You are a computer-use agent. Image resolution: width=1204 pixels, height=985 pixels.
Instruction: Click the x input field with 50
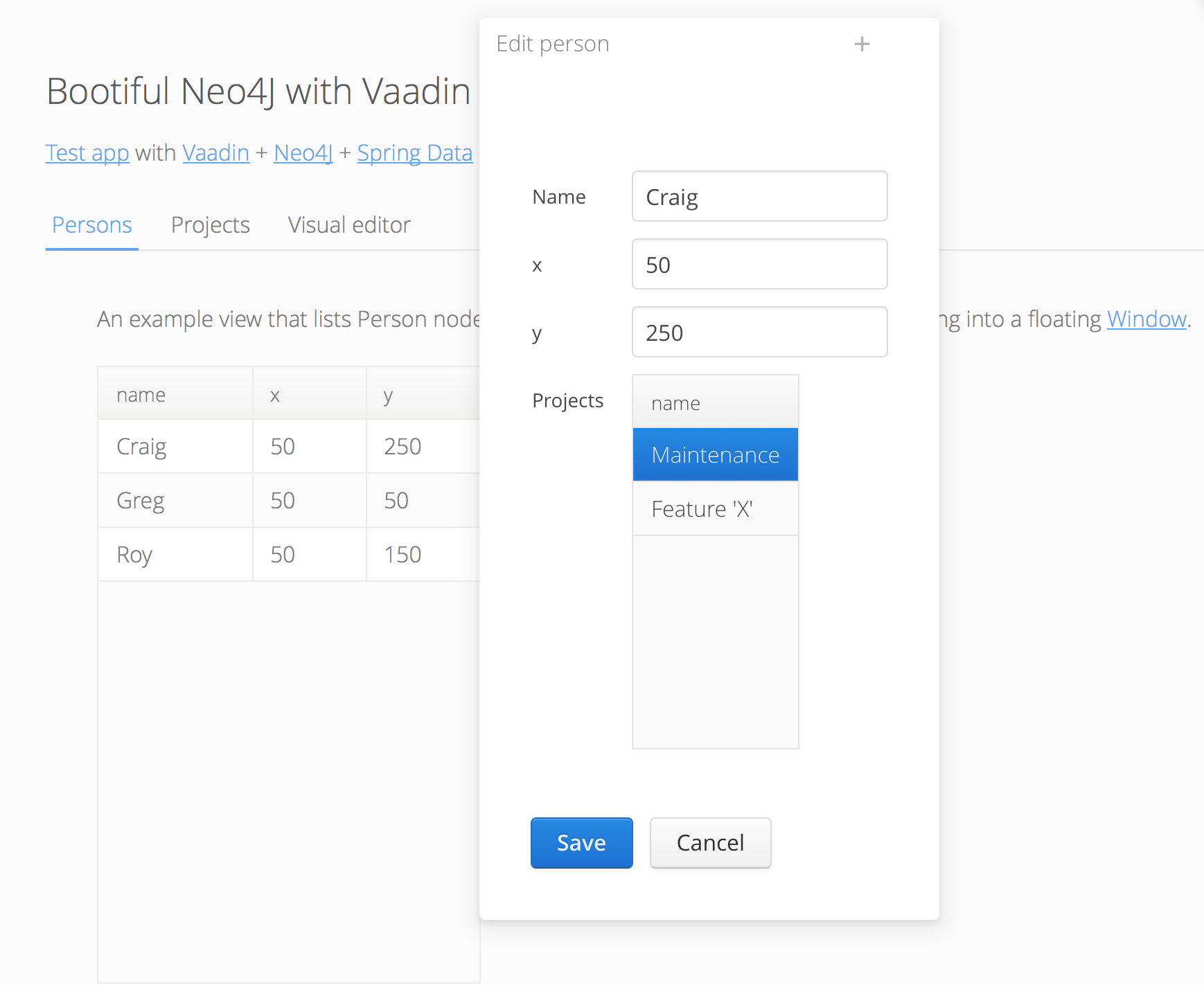click(x=759, y=265)
